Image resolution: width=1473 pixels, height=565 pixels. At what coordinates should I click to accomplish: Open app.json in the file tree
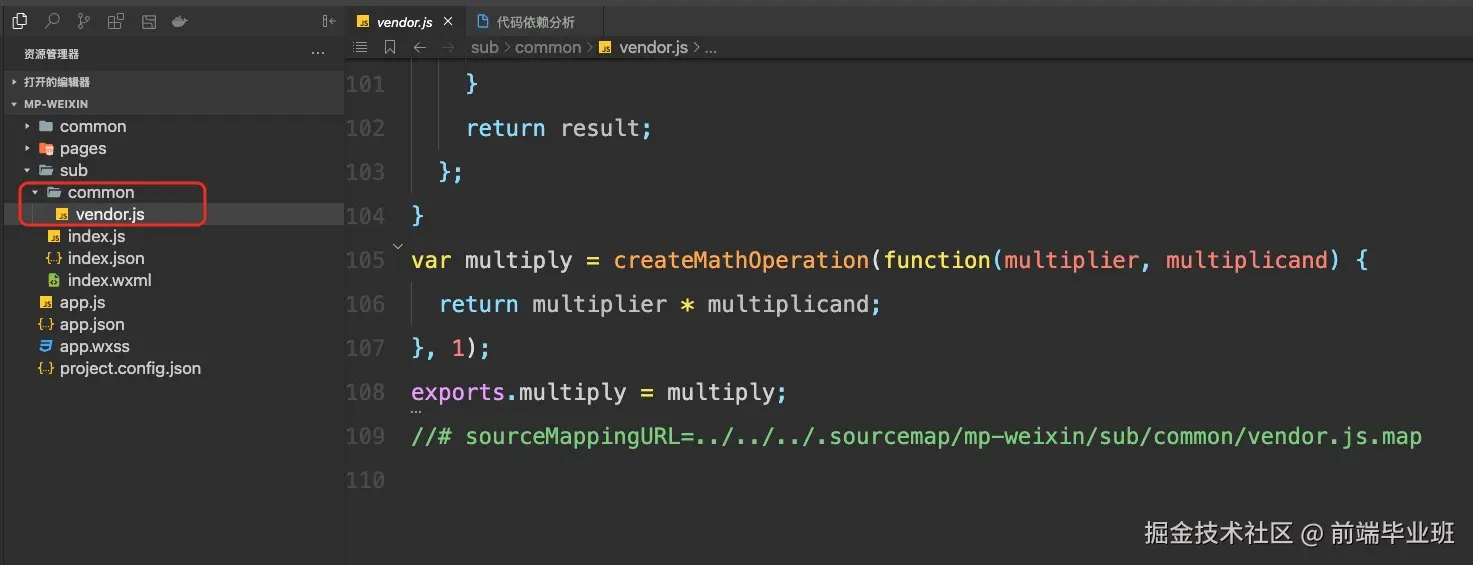[172, 324]
